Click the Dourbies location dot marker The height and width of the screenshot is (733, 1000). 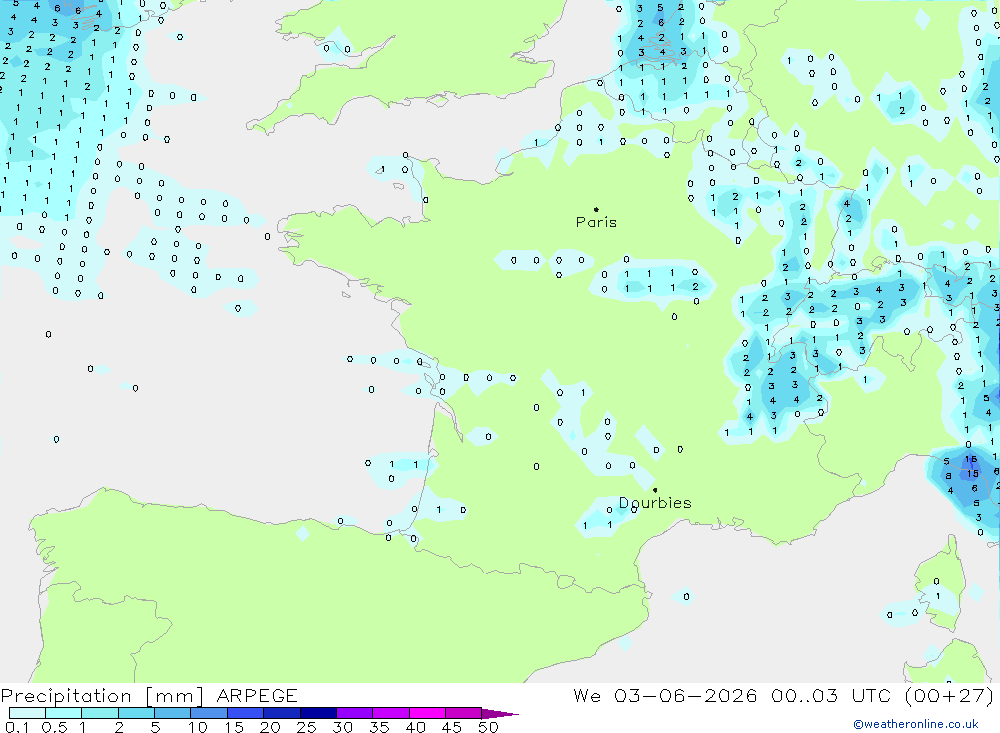click(655, 490)
